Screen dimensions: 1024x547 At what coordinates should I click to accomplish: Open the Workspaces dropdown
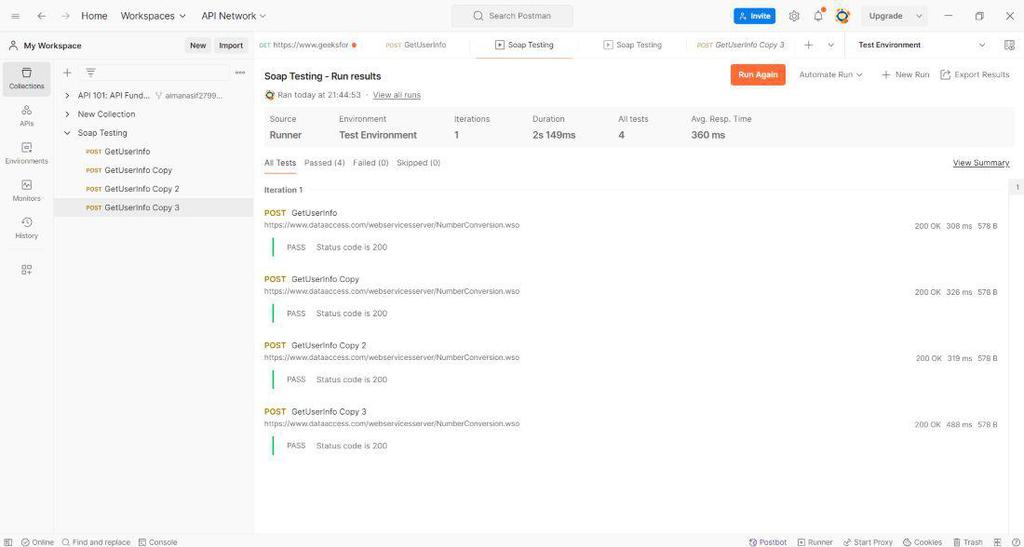point(153,16)
